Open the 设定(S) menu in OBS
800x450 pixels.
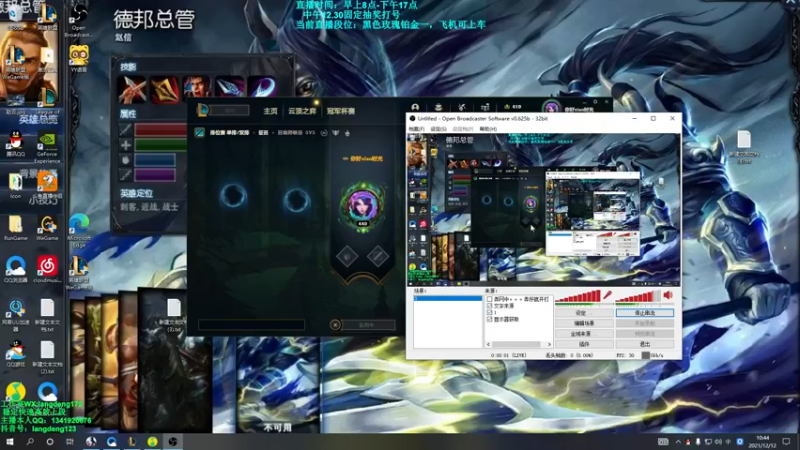click(x=438, y=129)
